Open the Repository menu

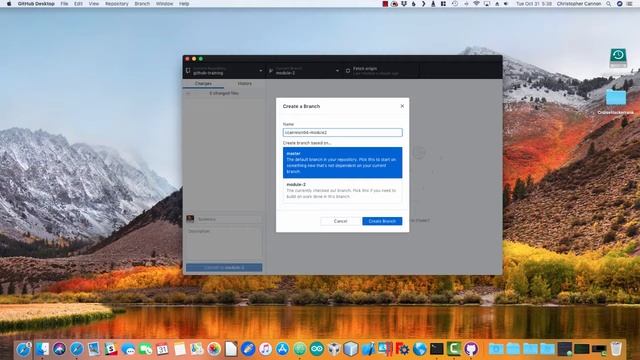pos(117,4)
